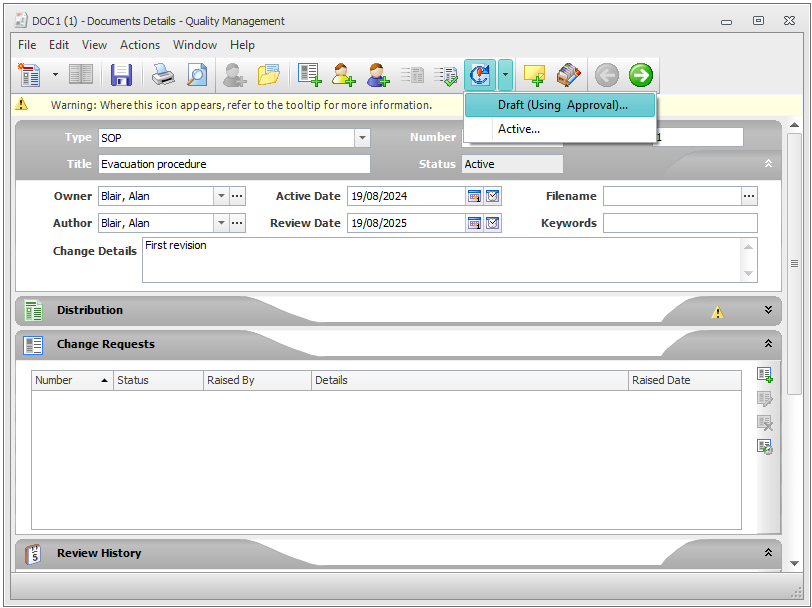Open the Actions menu
This screenshot has height=608, width=812.
(x=140, y=45)
